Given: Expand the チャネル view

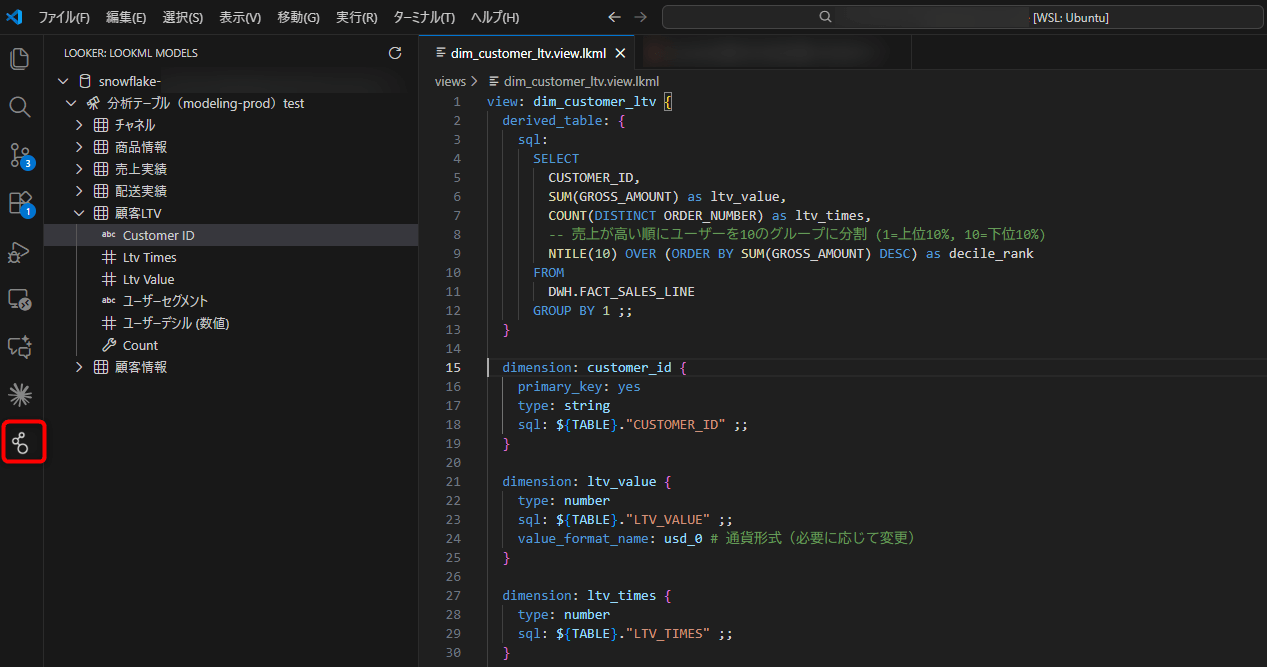Looking at the screenshot, I should pyautogui.click(x=80, y=125).
